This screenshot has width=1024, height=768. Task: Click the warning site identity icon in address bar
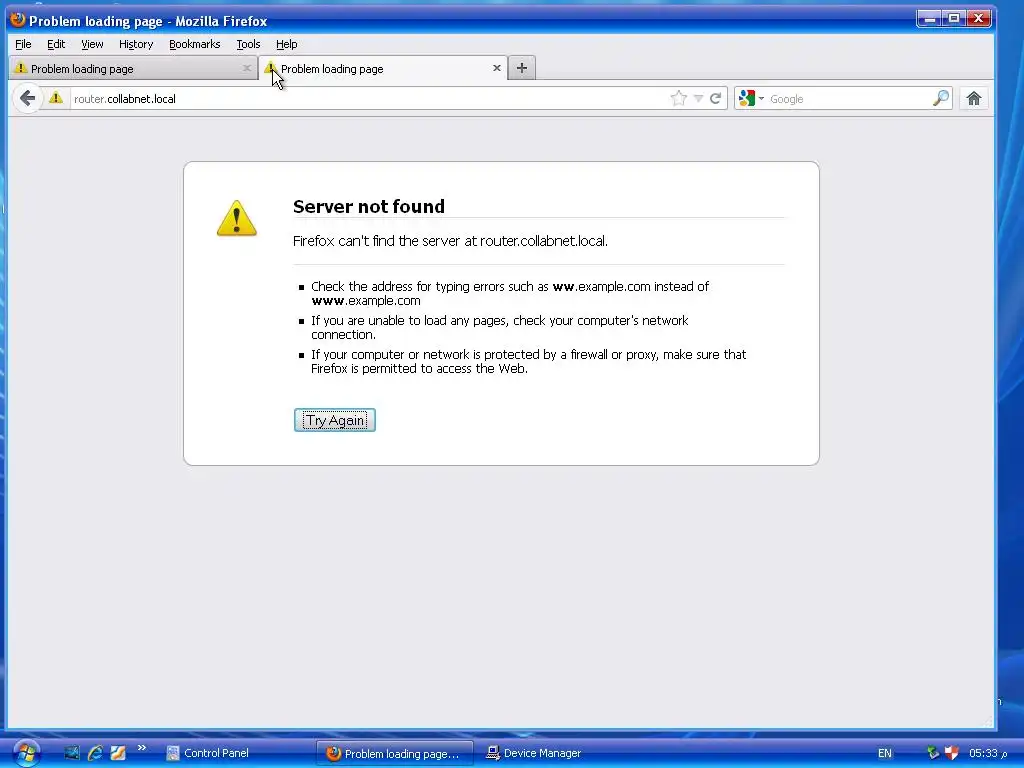(x=56, y=98)
